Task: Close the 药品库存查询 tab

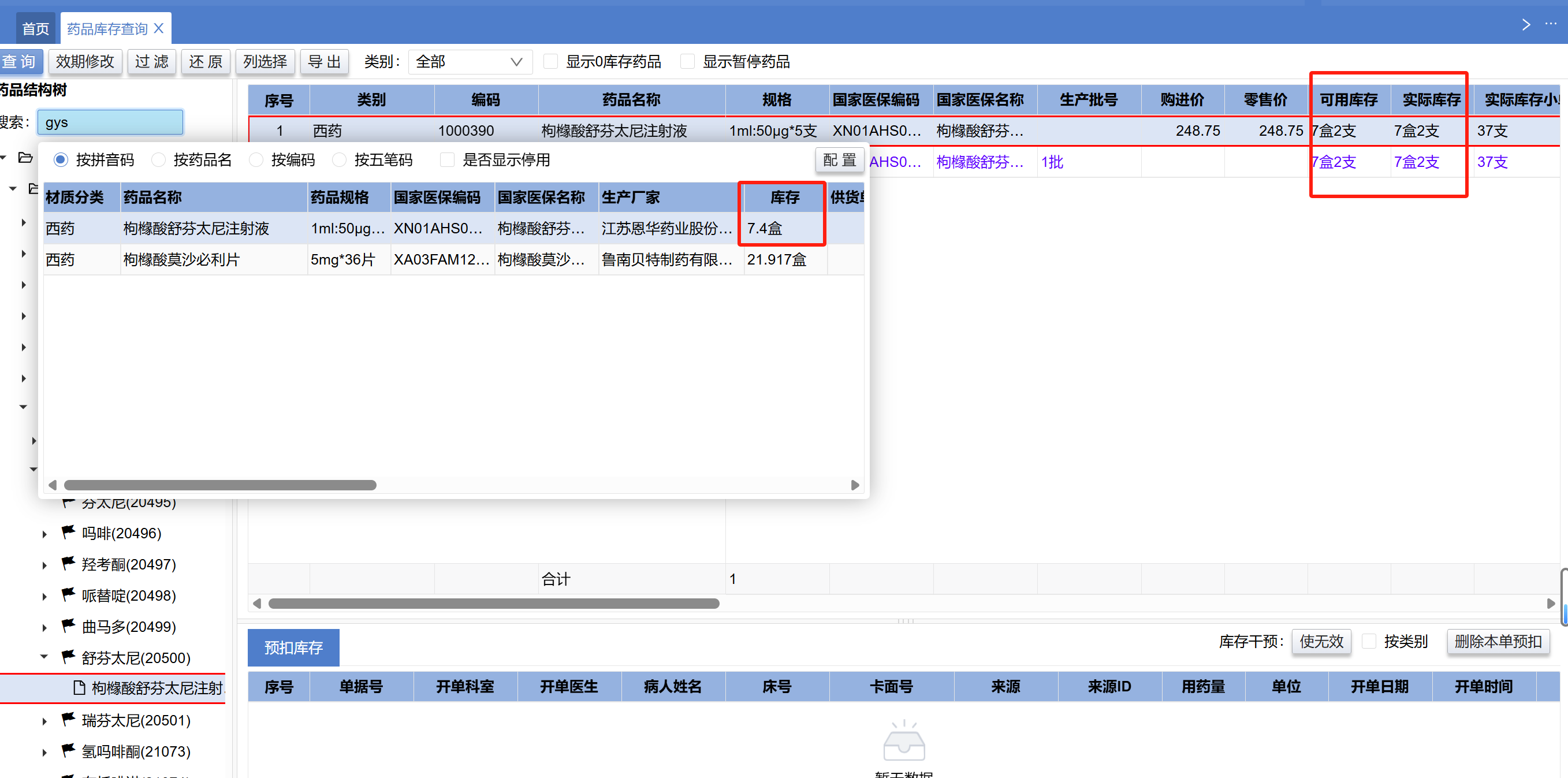Action: 159,29
